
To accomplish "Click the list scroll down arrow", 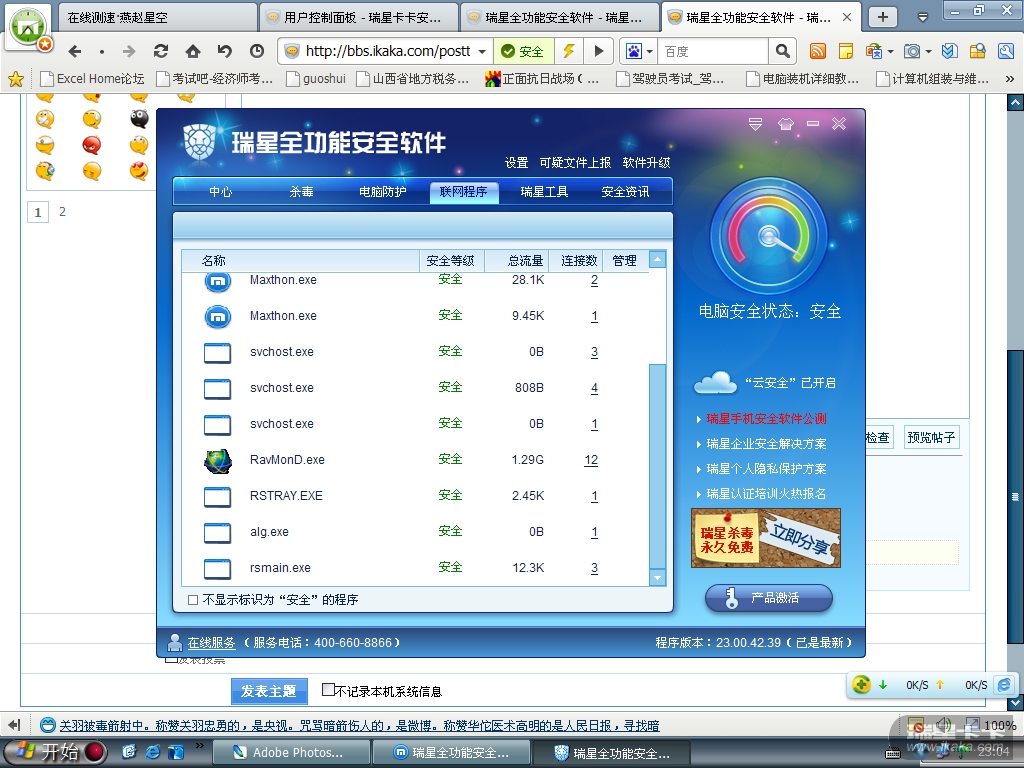I will point(657,577).
